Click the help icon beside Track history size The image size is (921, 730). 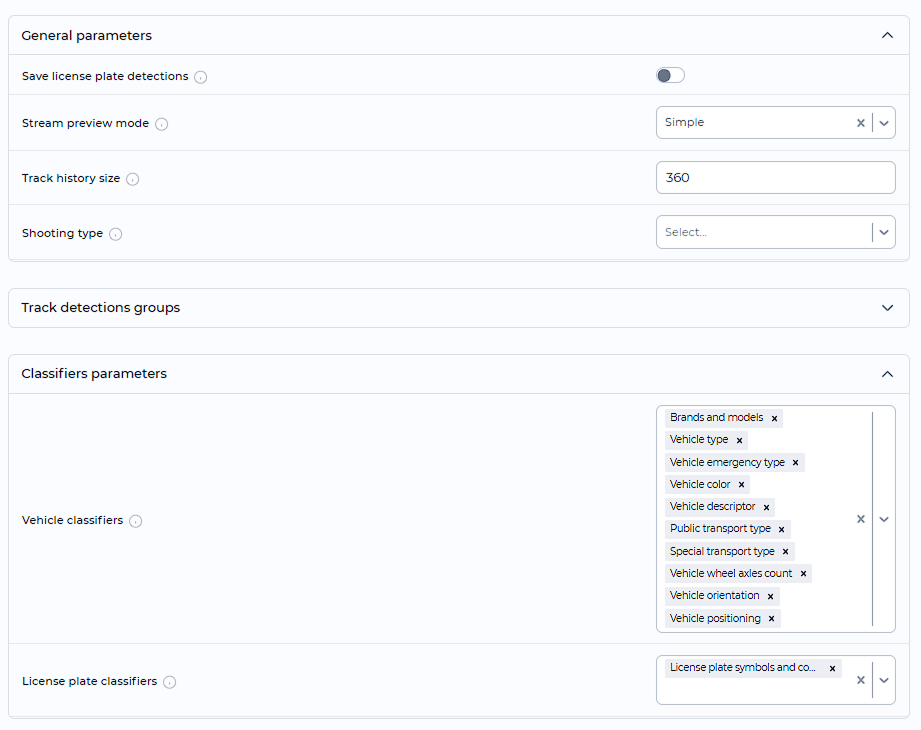[x=134, y=179]
